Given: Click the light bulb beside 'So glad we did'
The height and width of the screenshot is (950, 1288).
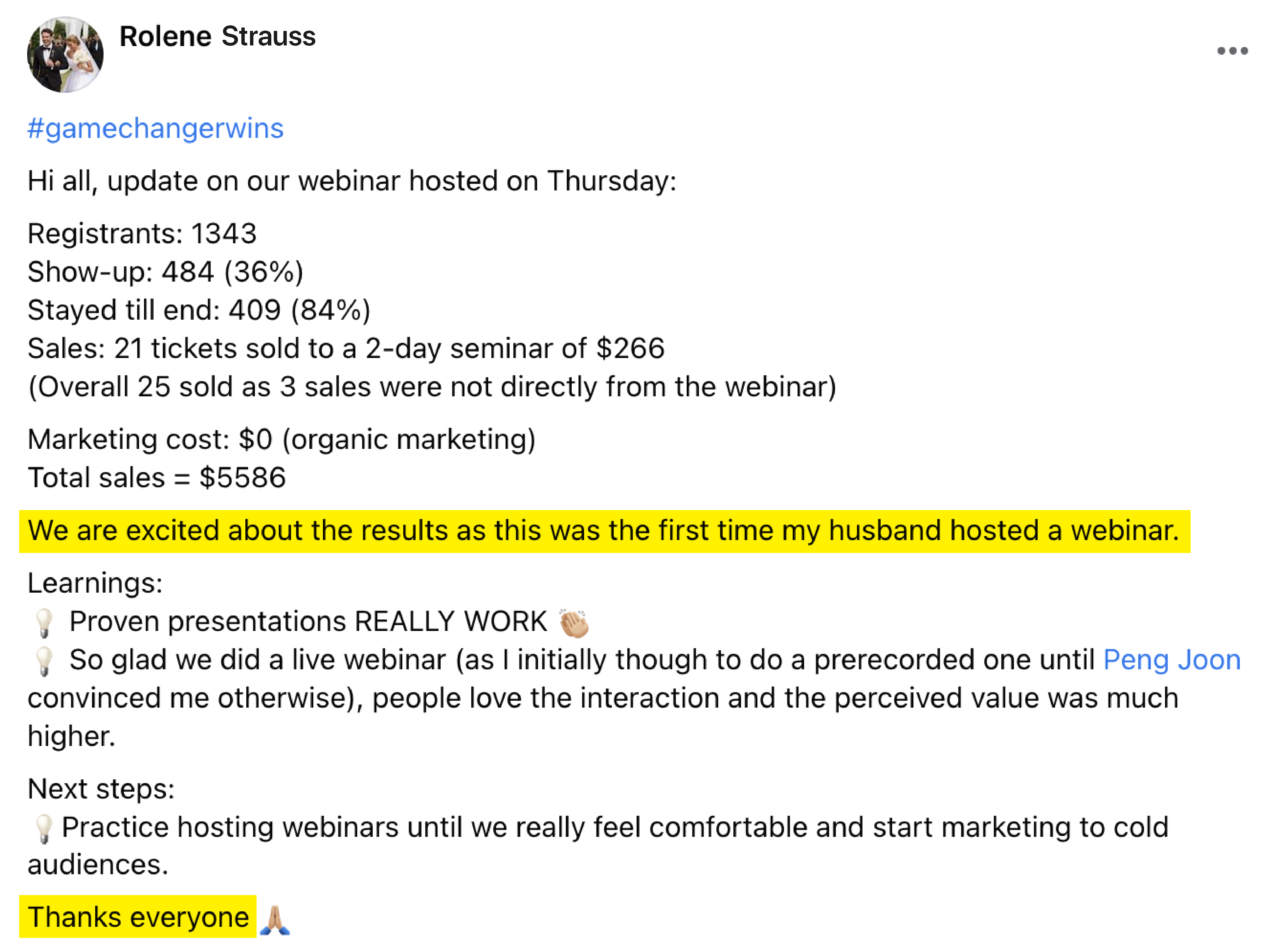Looking at the screenshot, I should (x=44, y=661).
